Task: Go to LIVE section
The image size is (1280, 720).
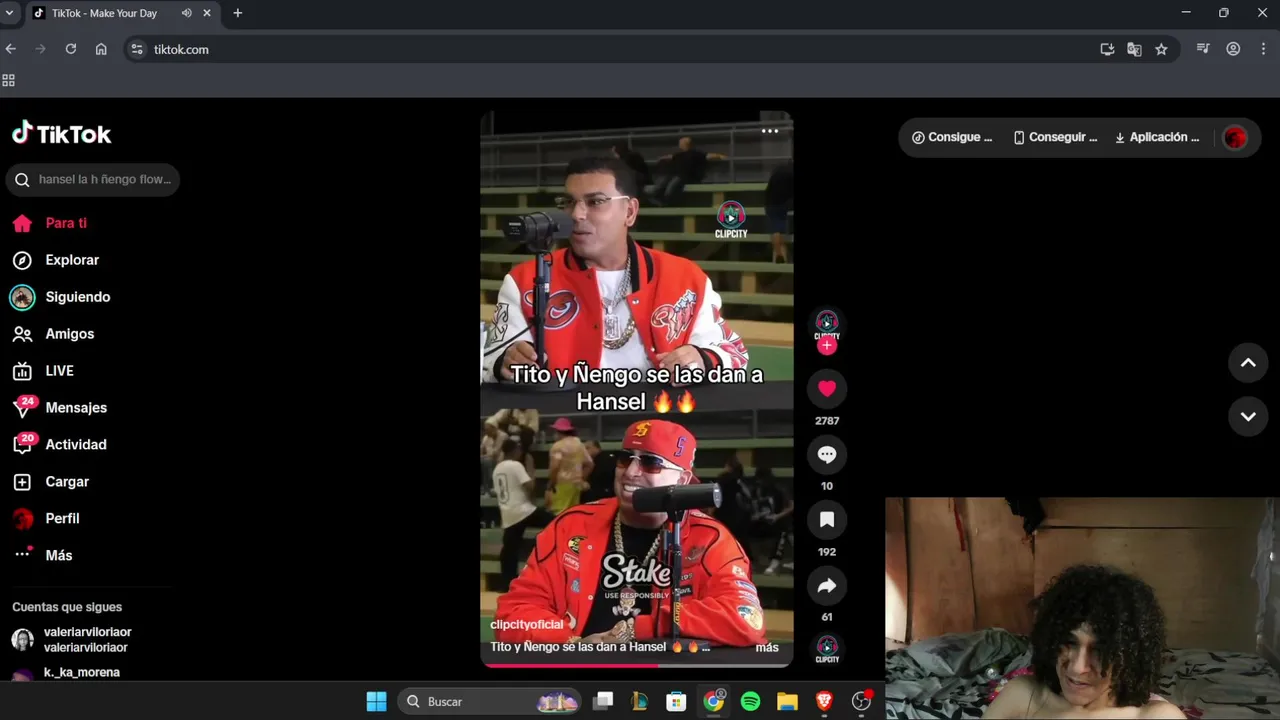Action: click(x=59, y=371)
